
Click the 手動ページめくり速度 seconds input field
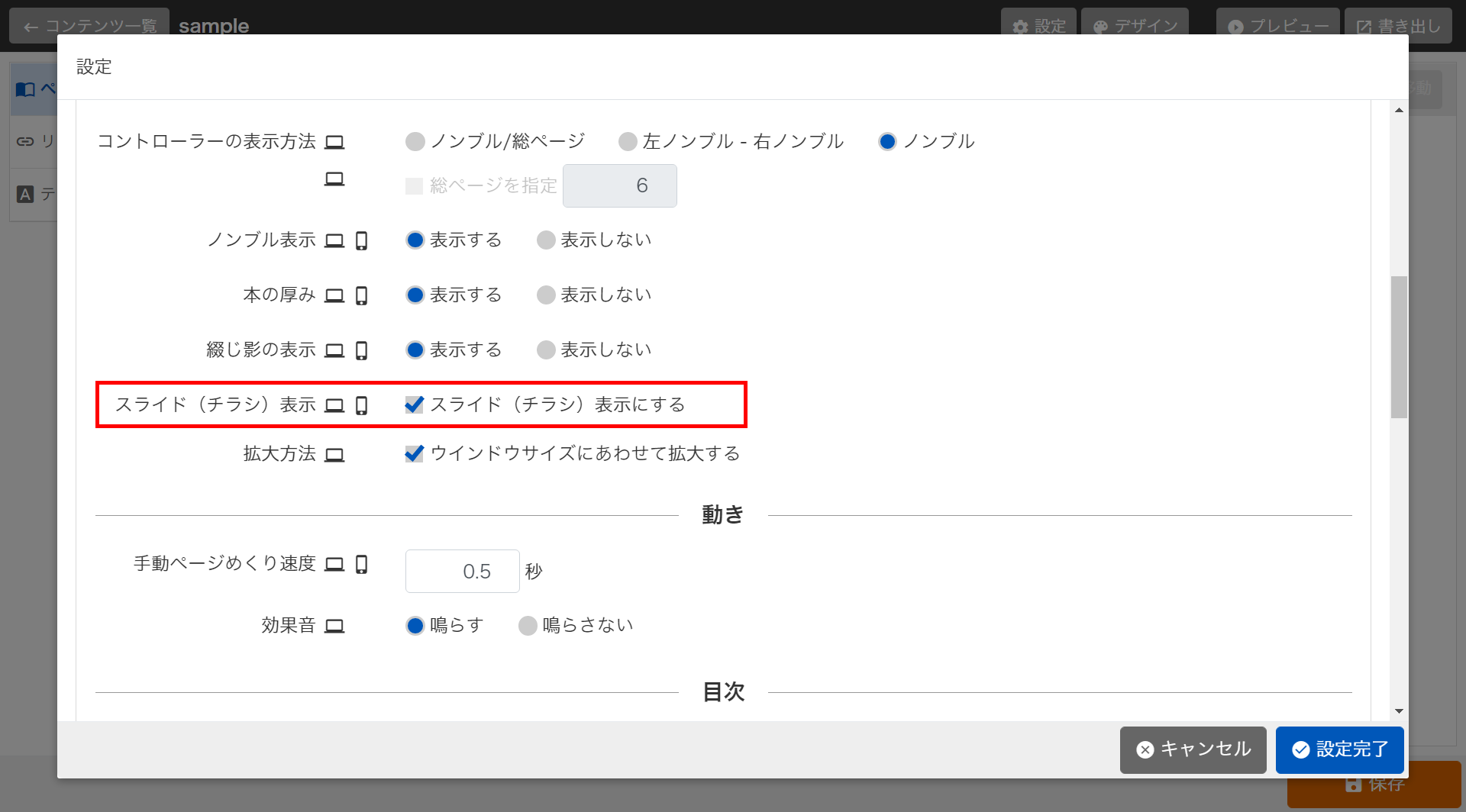[x=462, y=571]
